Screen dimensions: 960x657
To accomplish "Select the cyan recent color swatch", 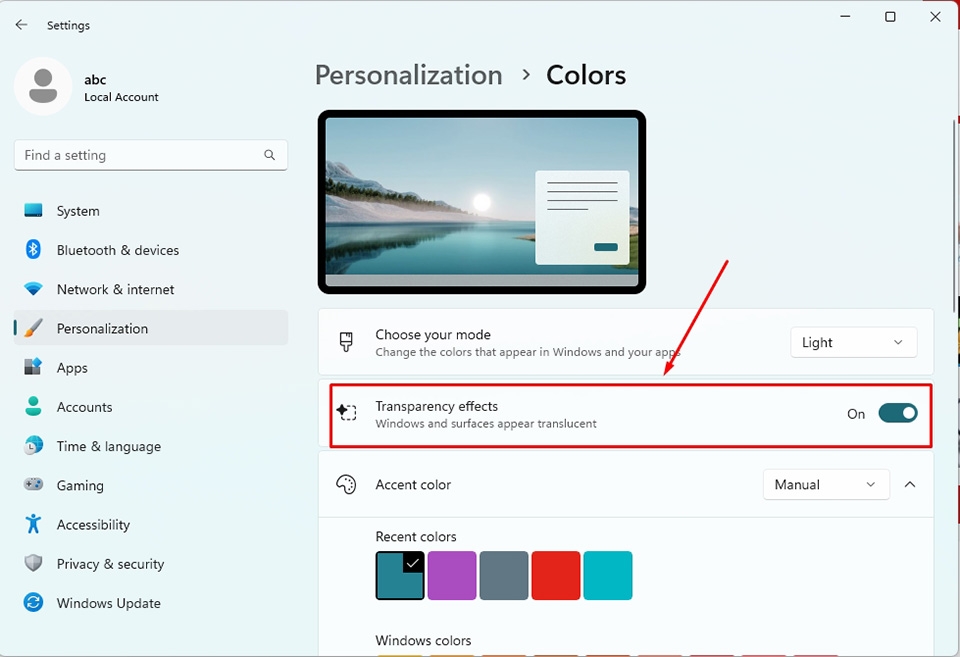I will 608,575.
